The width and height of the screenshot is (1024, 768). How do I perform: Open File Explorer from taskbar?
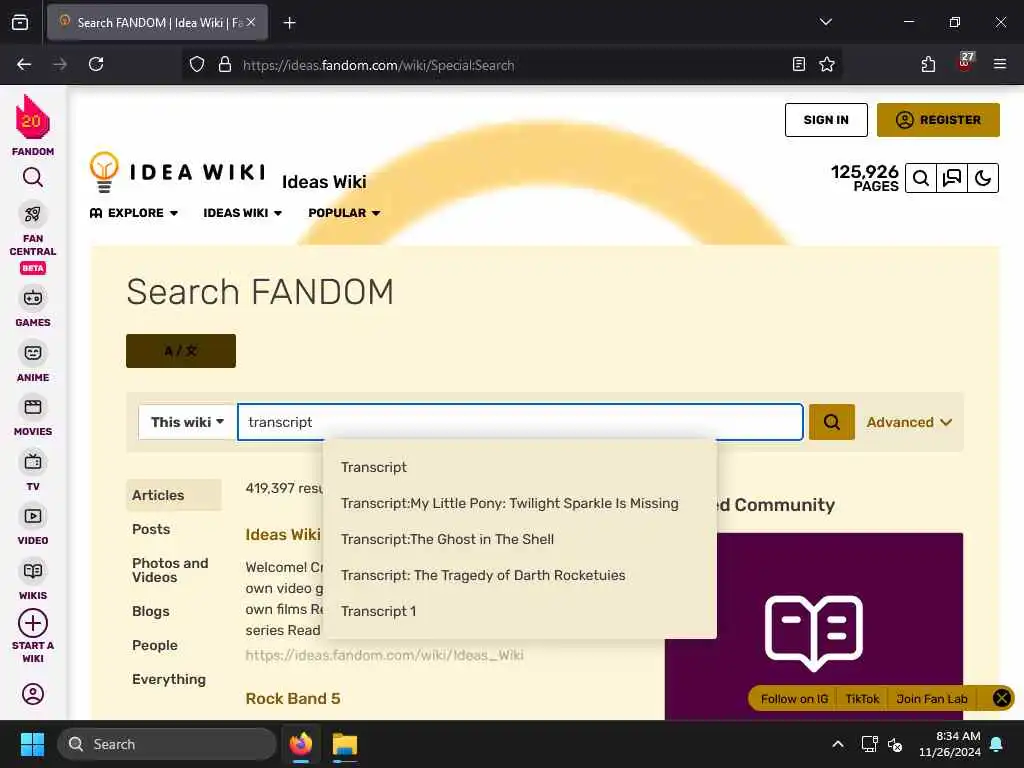(344, 744)
